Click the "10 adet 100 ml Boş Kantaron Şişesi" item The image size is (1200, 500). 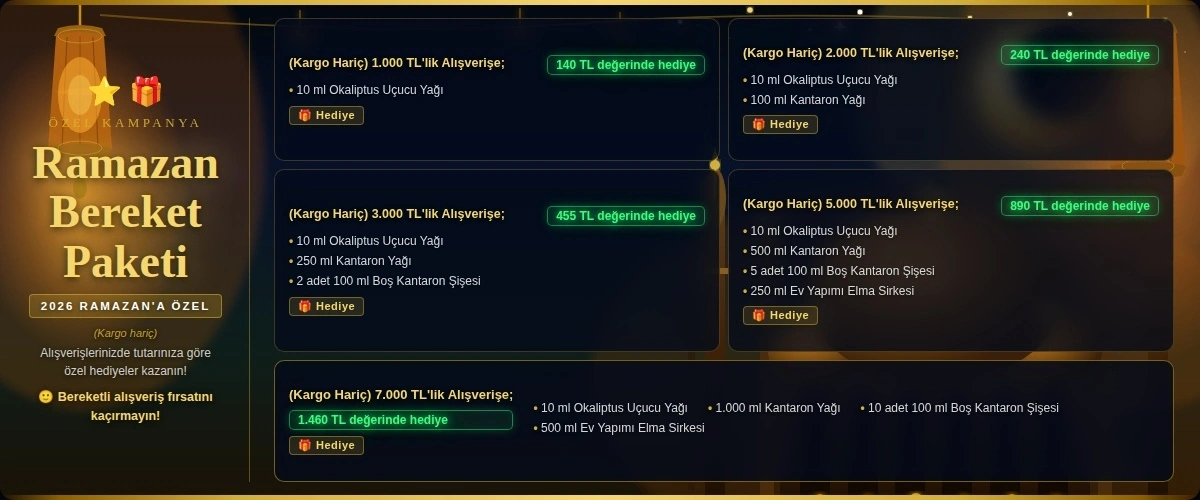coord(962,408)
